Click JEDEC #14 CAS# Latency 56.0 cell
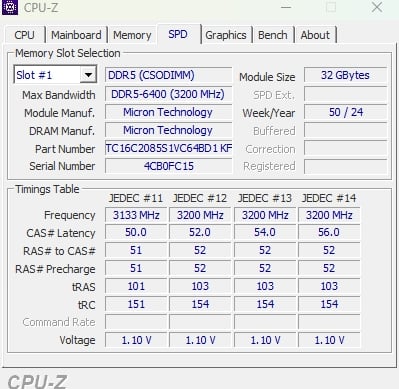The image size is (399, 389). (329, 232)
